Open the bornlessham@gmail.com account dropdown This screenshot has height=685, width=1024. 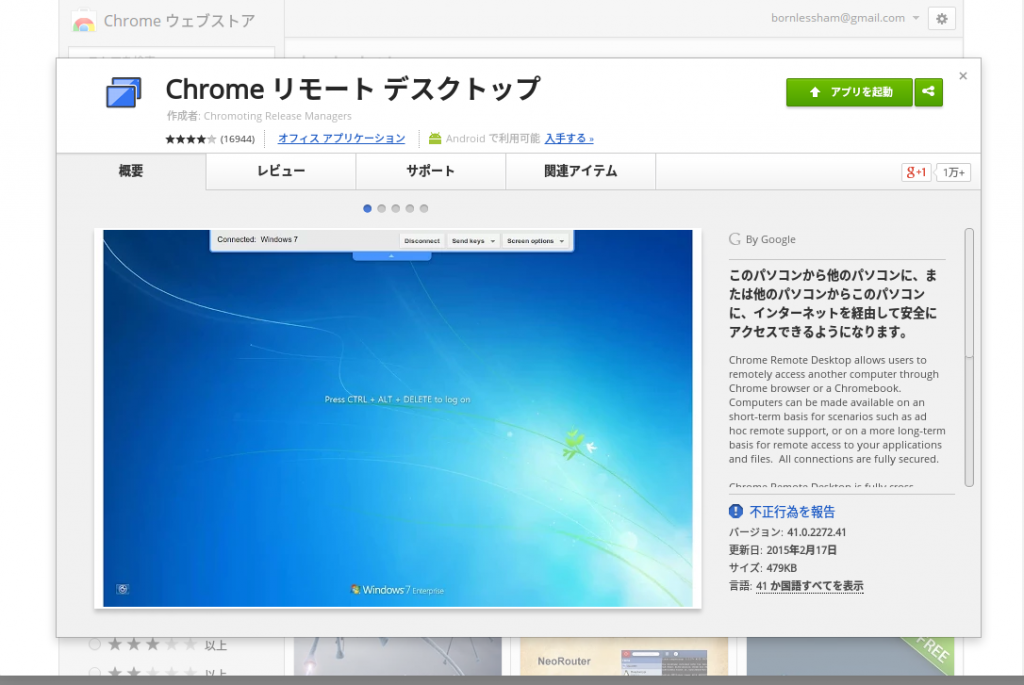[845, 18]
